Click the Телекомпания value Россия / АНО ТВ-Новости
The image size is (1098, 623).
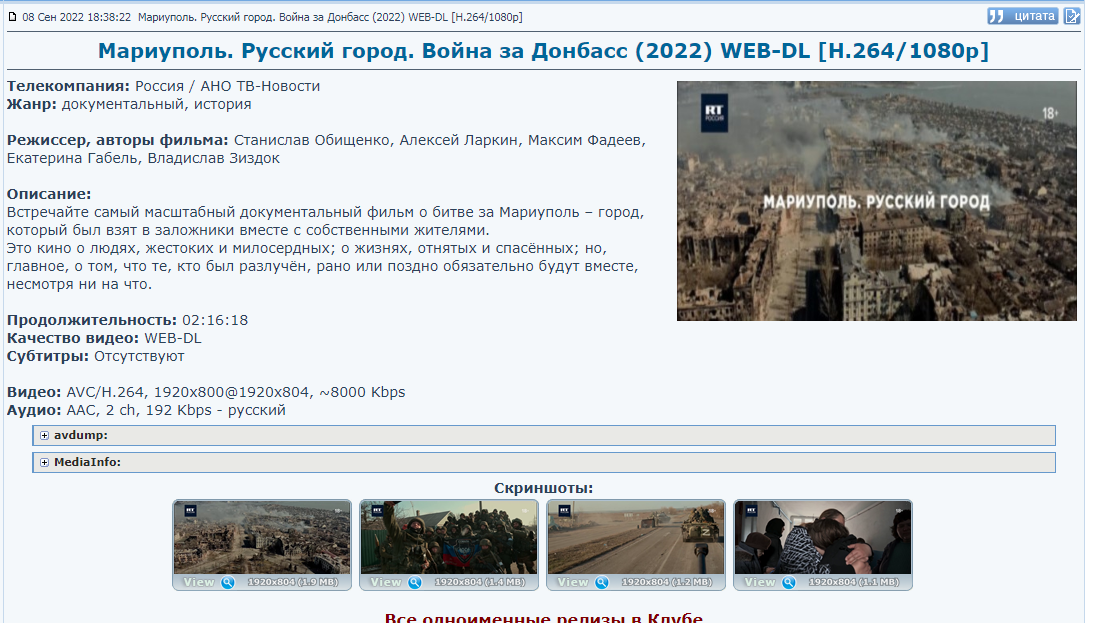coord(228,86)
